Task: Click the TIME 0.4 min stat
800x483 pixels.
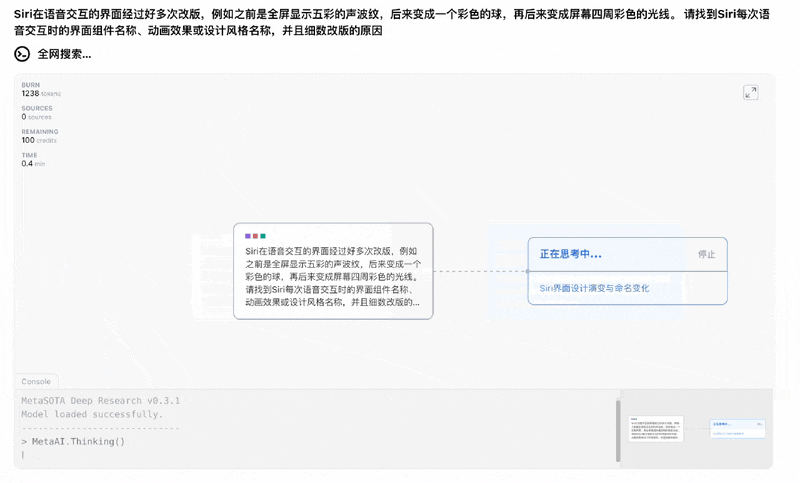Action: (33, 160)
